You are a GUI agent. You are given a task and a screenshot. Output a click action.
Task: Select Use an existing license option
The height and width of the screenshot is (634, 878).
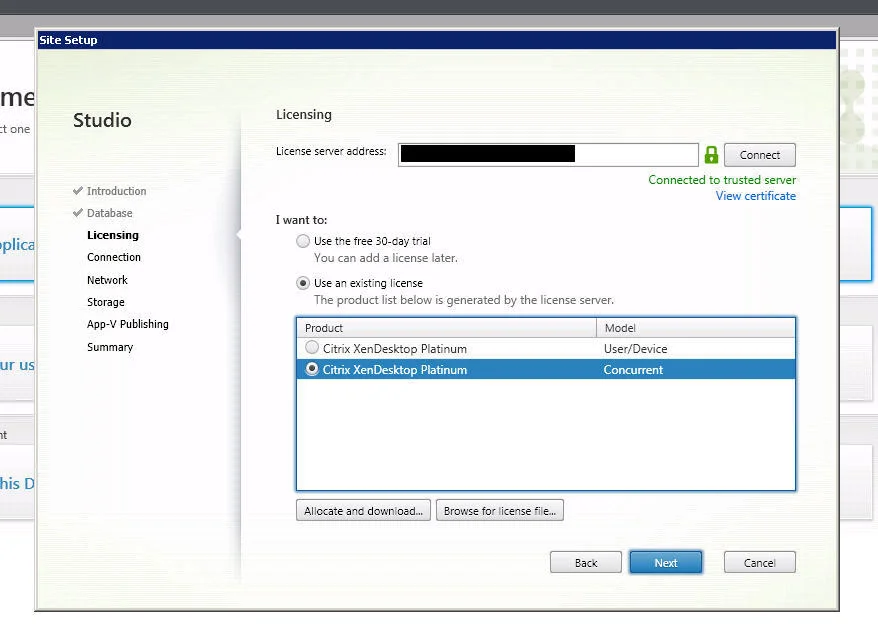pos(303,283)
